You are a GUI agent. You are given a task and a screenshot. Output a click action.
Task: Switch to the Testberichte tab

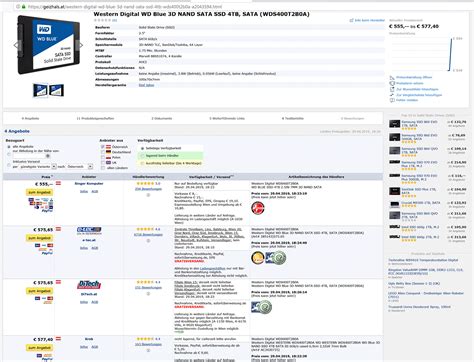293,118
